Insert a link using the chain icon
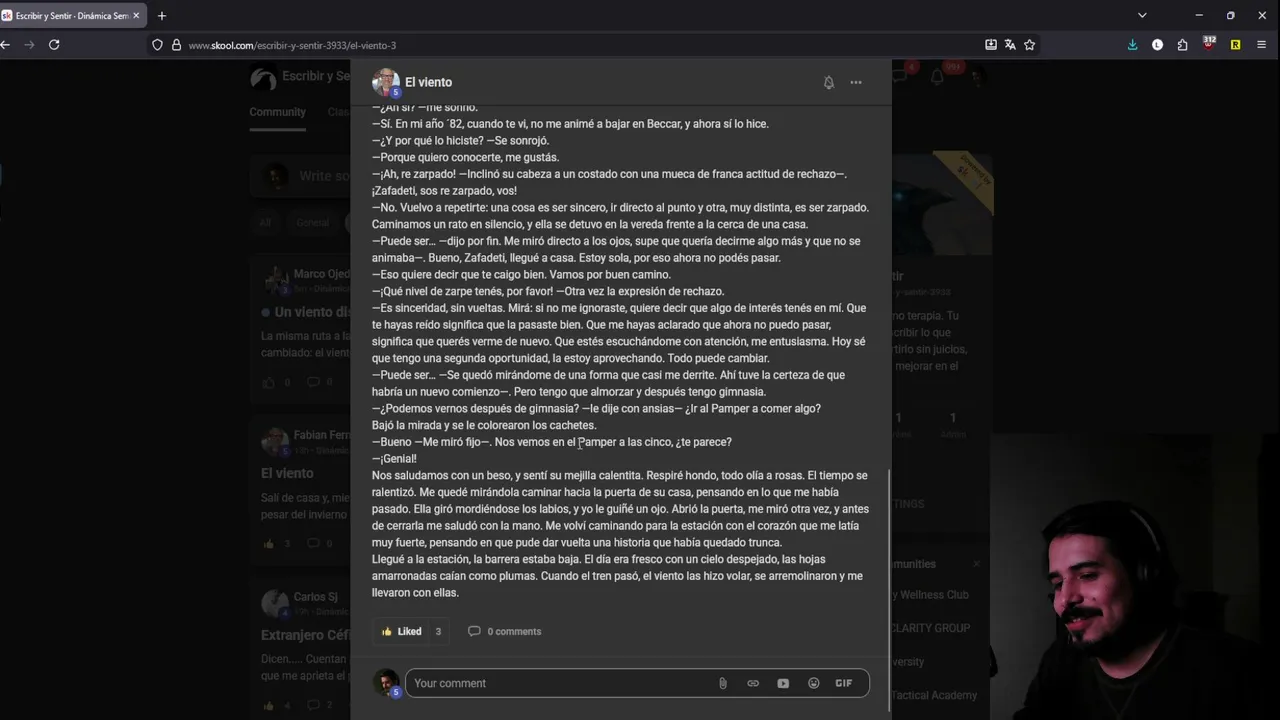This screenshot has height=720, width=1280. (x=753, y=683)
